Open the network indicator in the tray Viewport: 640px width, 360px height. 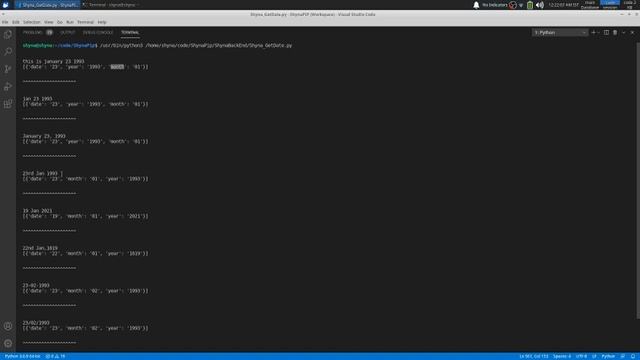(521, 5)
